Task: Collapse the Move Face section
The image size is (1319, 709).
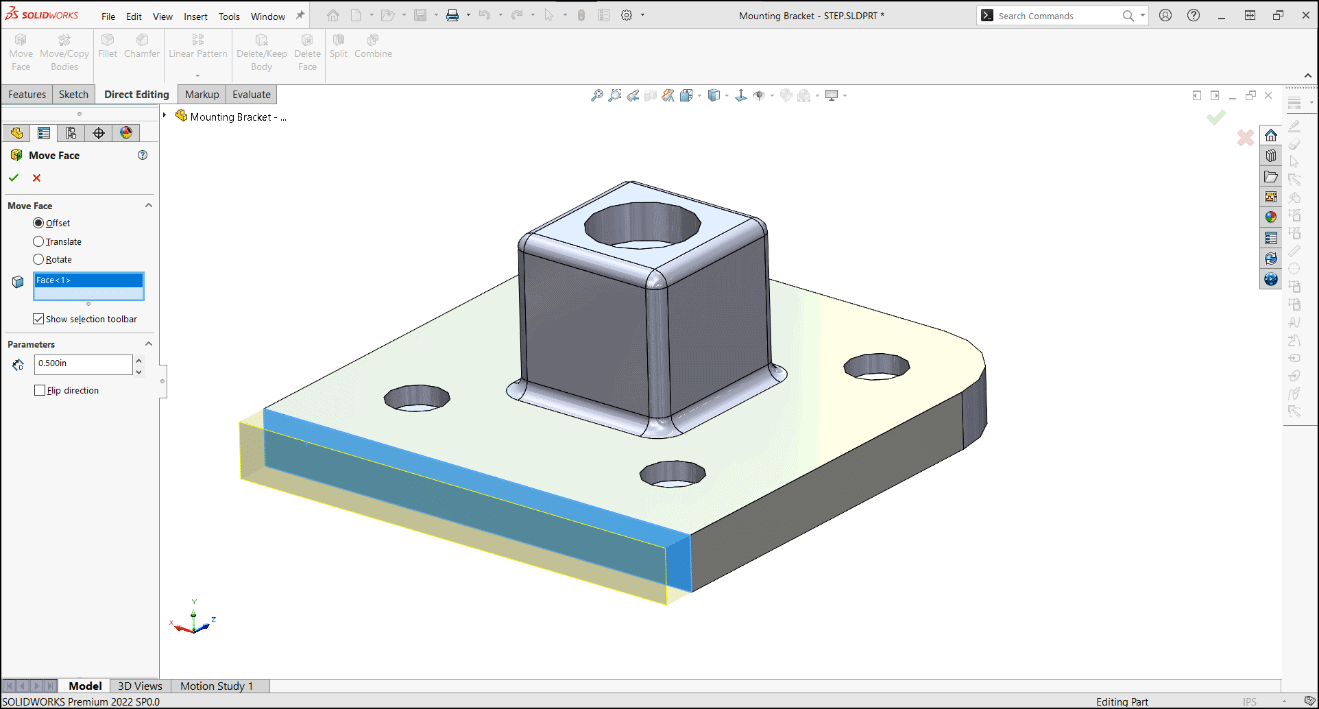Action: tap(149, 205)
